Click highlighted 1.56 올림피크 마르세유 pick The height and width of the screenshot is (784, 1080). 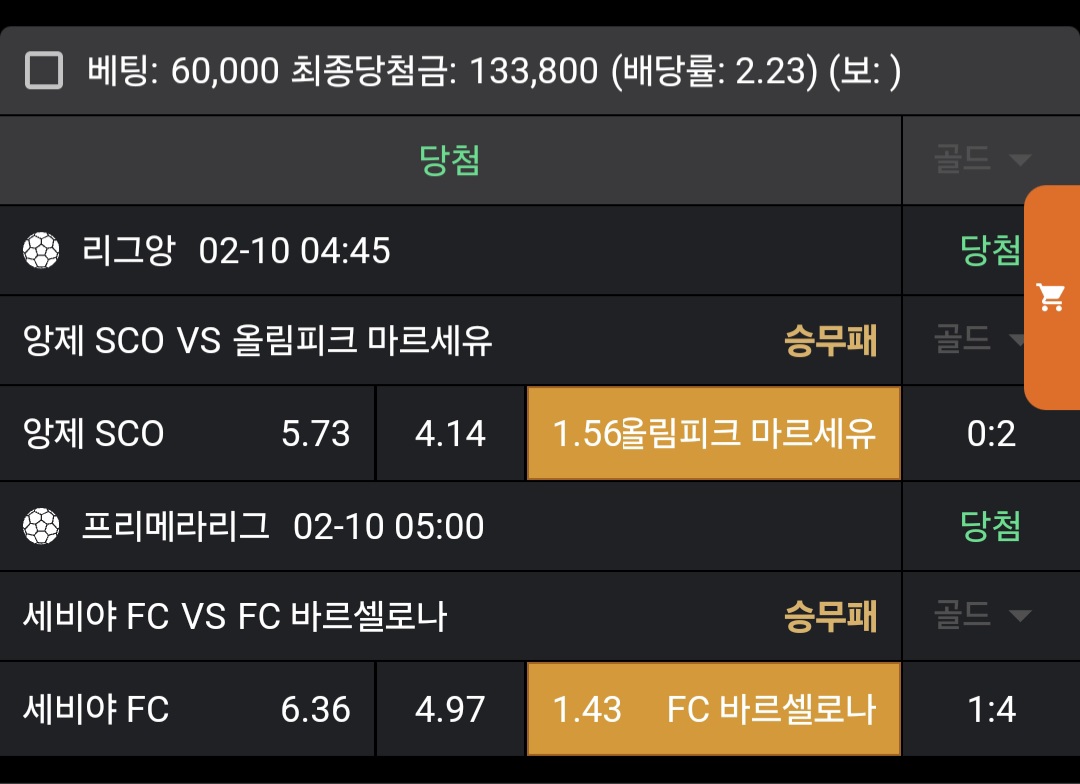click(713, 434)
